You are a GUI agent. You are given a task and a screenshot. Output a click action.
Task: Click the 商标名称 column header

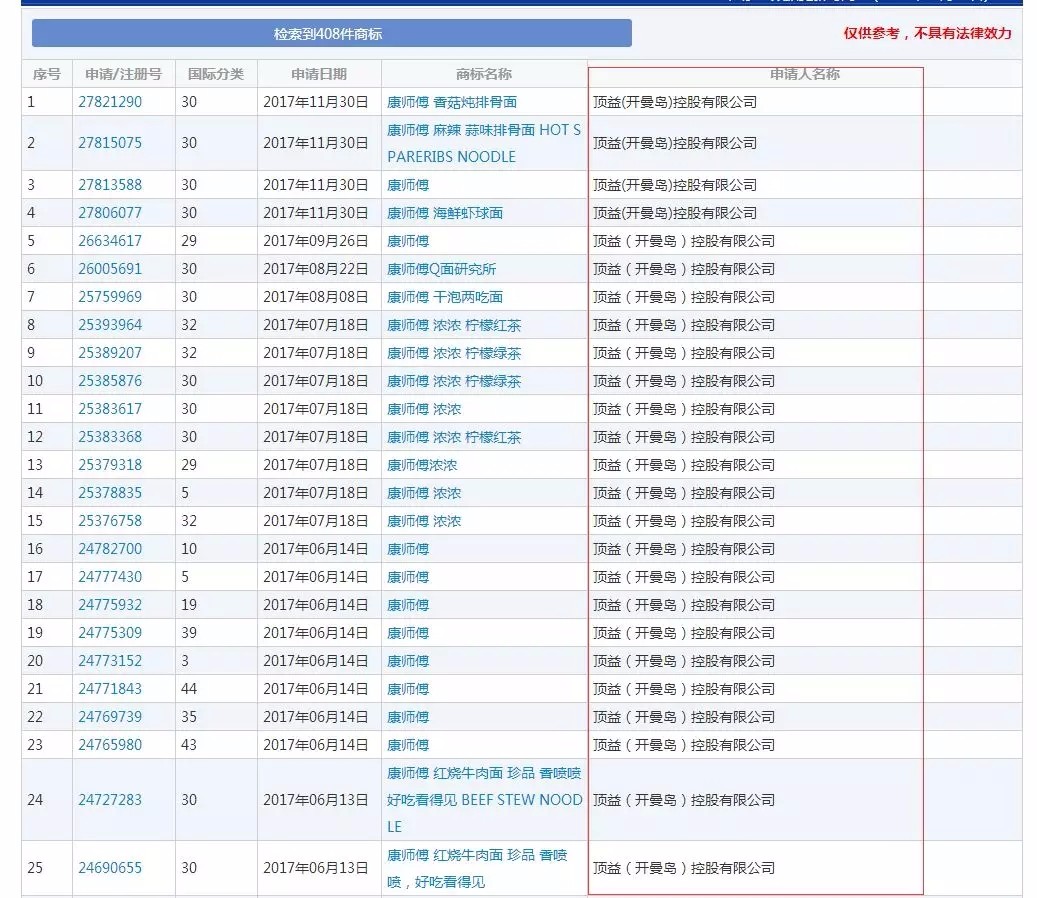click(x=484, y=74)
